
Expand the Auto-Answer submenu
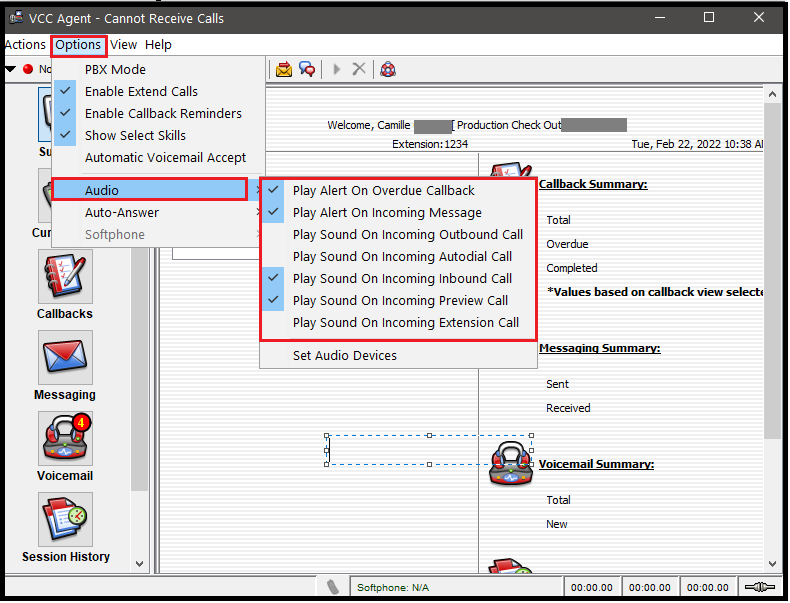point(158,213)
